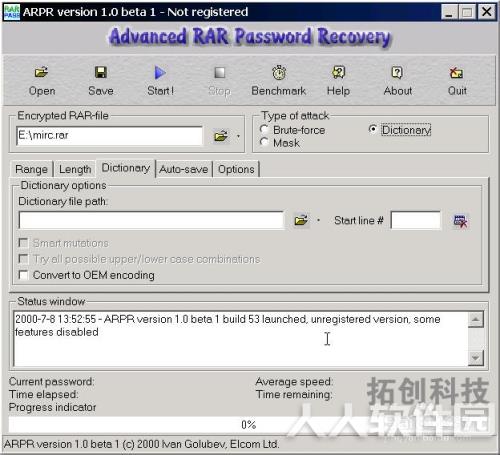The image size is (500, 455).
Task: Select the Brute-force attack radio button
Action: pos(264,129)
